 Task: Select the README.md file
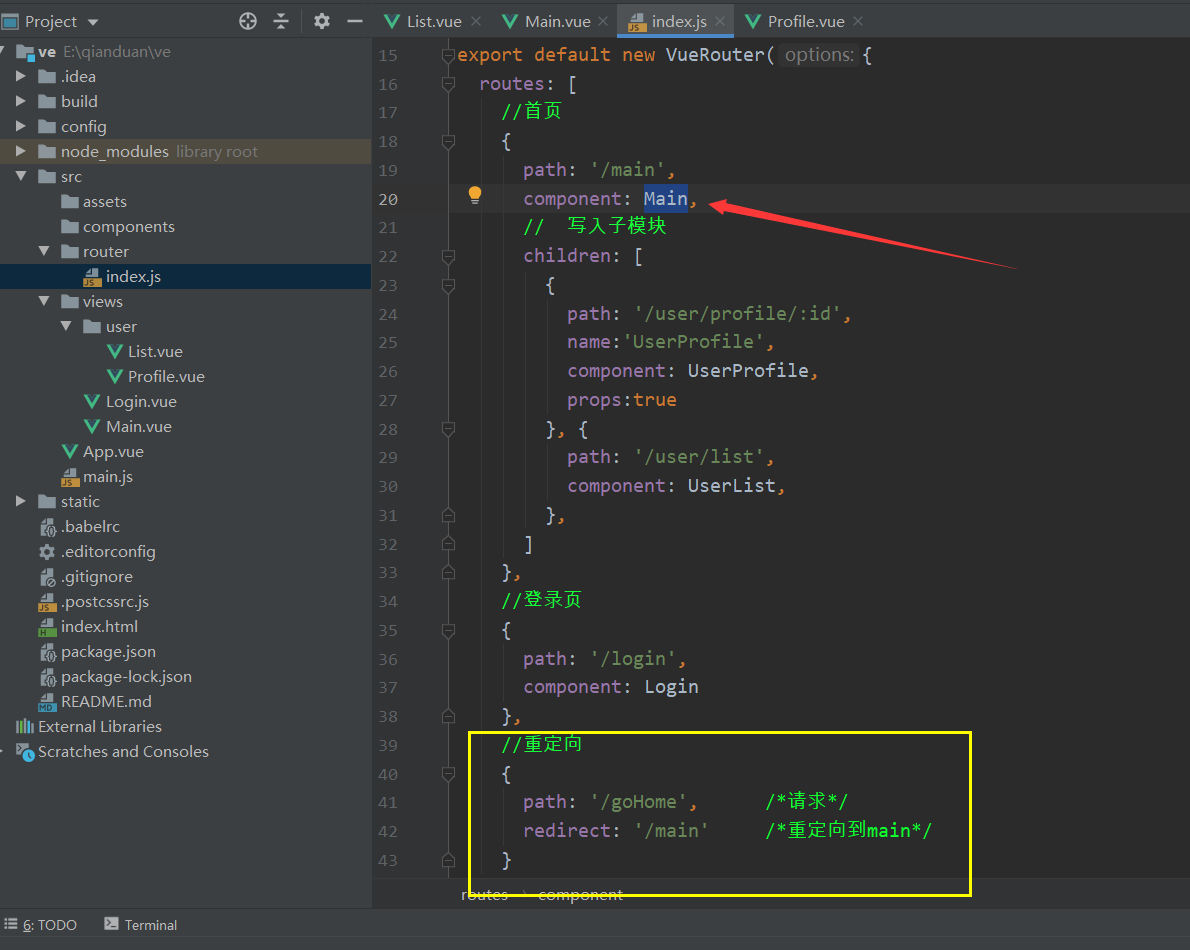[x=95, y=702]
